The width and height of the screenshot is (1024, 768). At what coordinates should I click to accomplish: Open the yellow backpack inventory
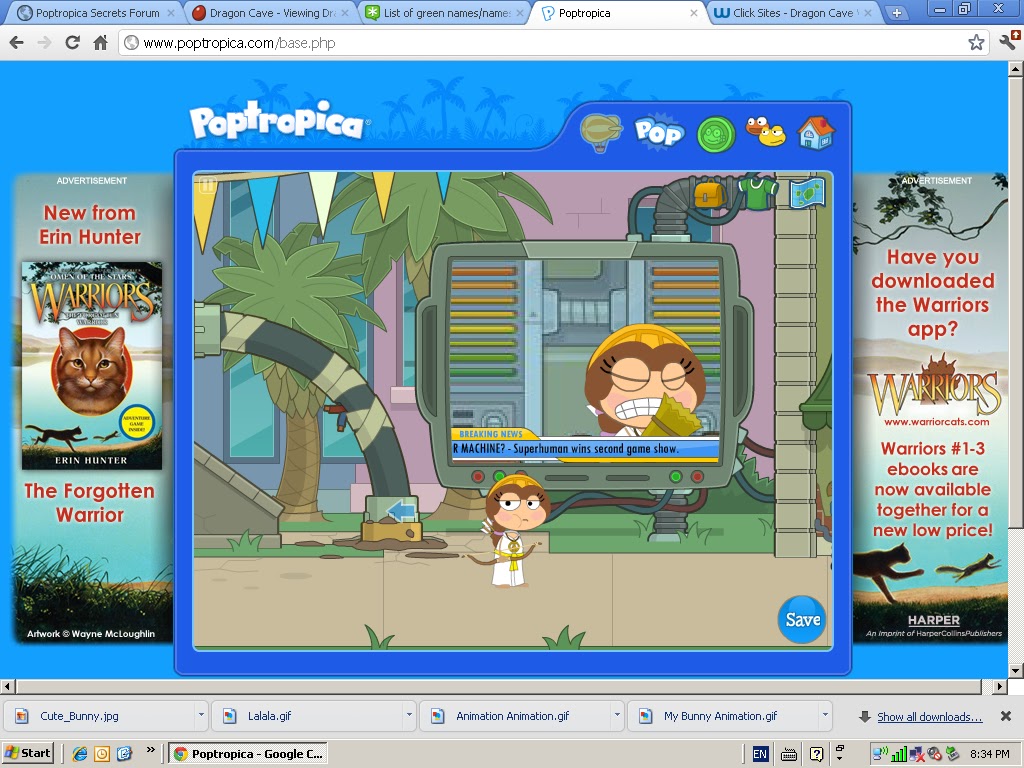(x=709, y=194)
